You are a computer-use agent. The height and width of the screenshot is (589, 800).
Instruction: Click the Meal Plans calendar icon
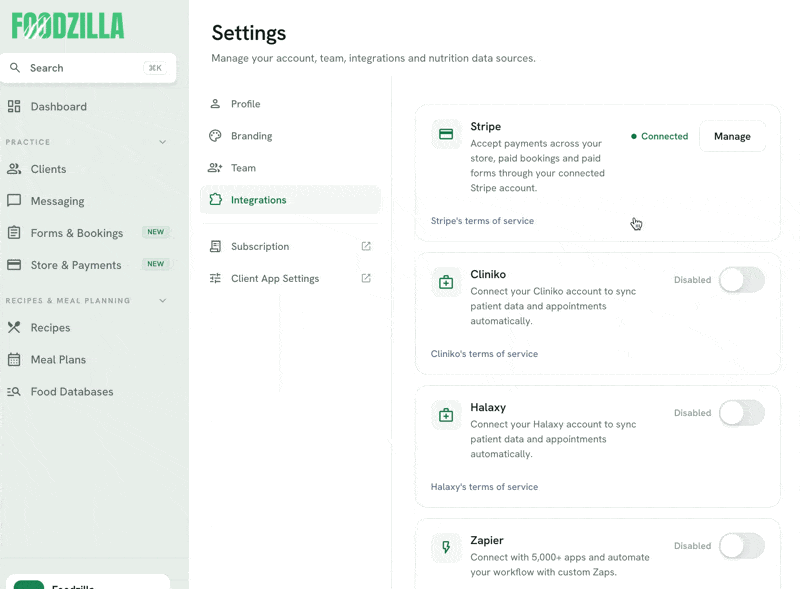(x=14, y=359)
